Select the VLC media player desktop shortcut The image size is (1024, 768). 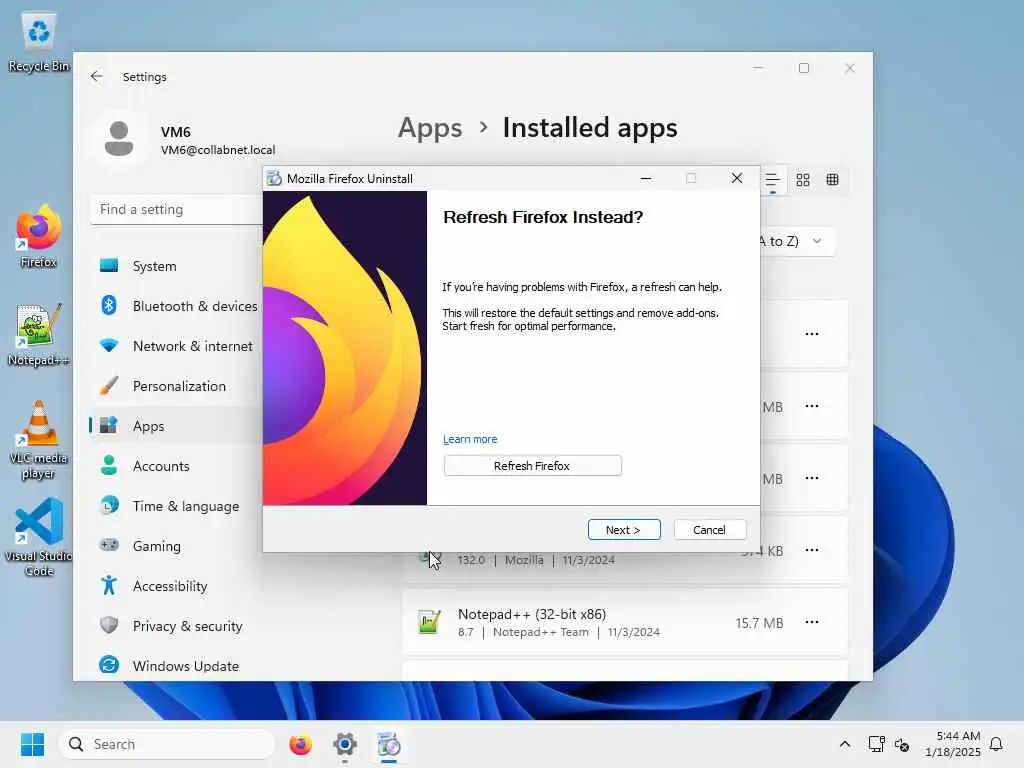point(39,440)
